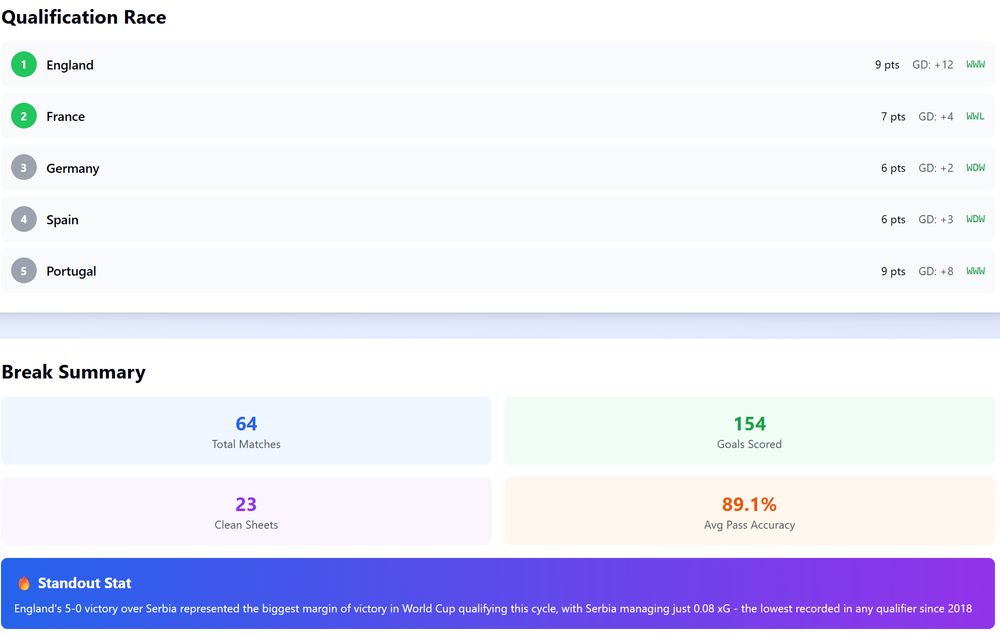This screenshot has width=1000, height=635.
Task: Click Portugal's GD: +8 value
Action: click(936, 271)
